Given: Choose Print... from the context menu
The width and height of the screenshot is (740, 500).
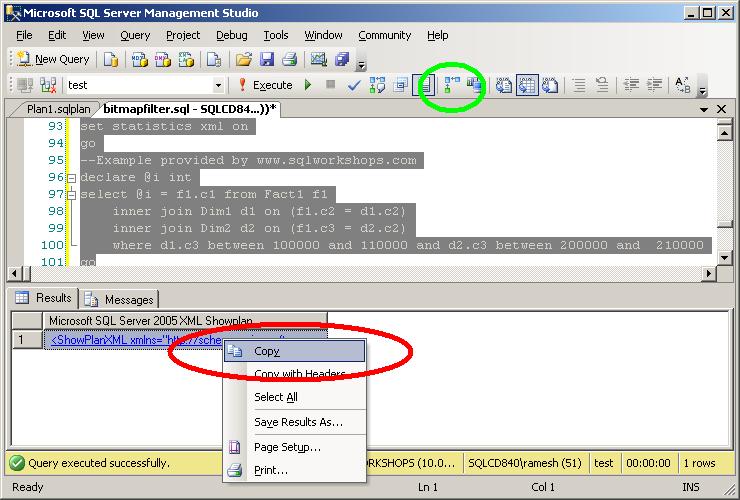Looking at the screenshot, I should point(294,470).
